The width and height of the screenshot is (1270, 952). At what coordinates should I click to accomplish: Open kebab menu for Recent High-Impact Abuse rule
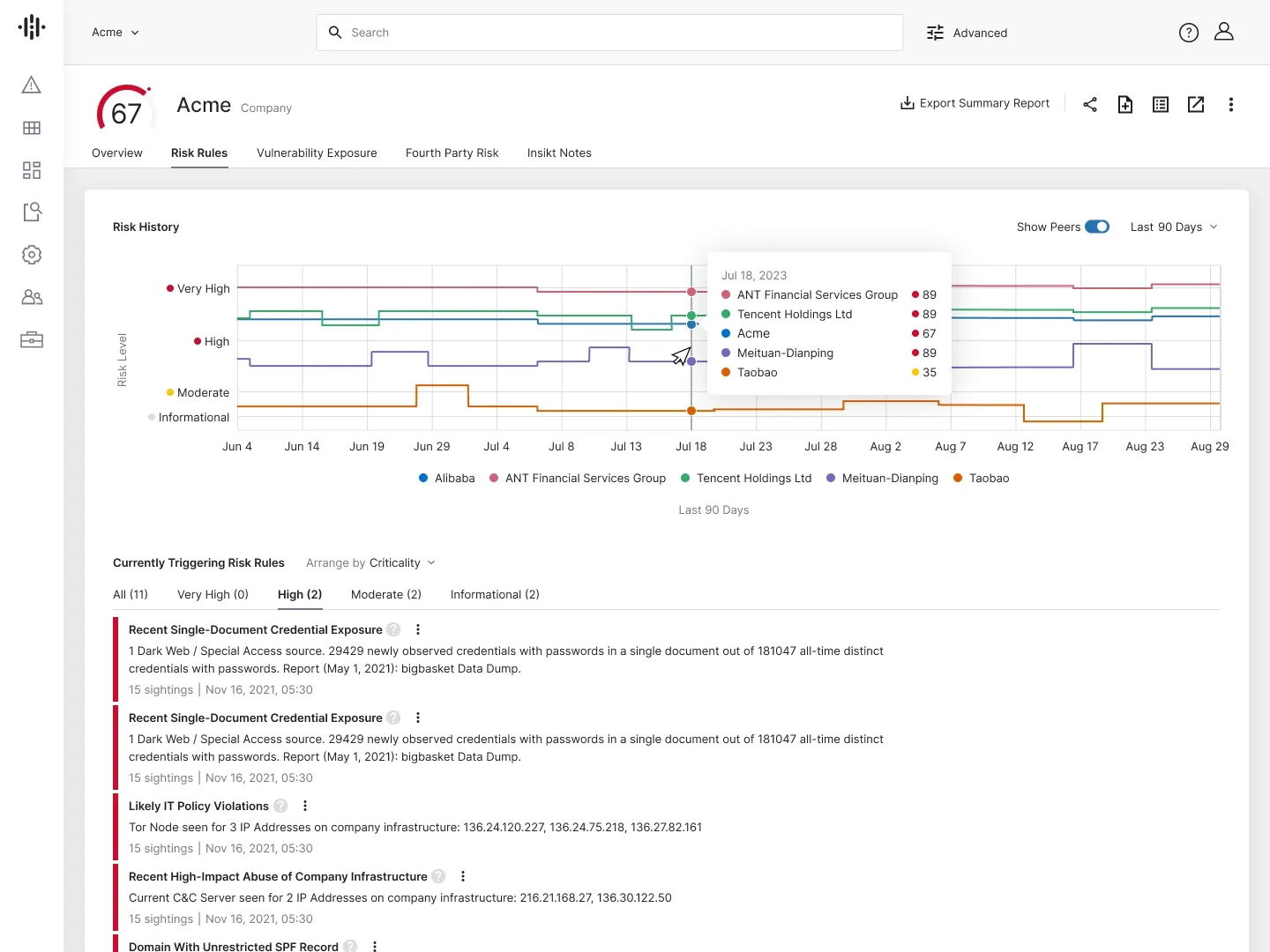tap(463, 876)
